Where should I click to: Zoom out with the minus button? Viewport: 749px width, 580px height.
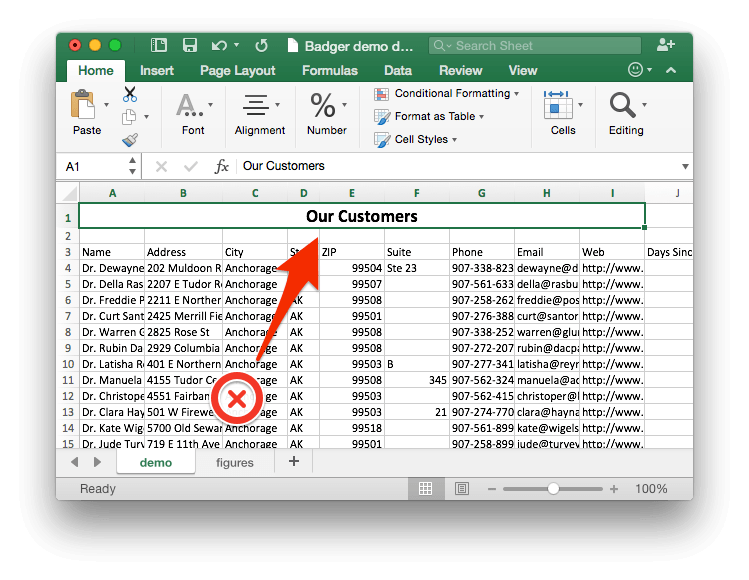click(x=492, y=489)
